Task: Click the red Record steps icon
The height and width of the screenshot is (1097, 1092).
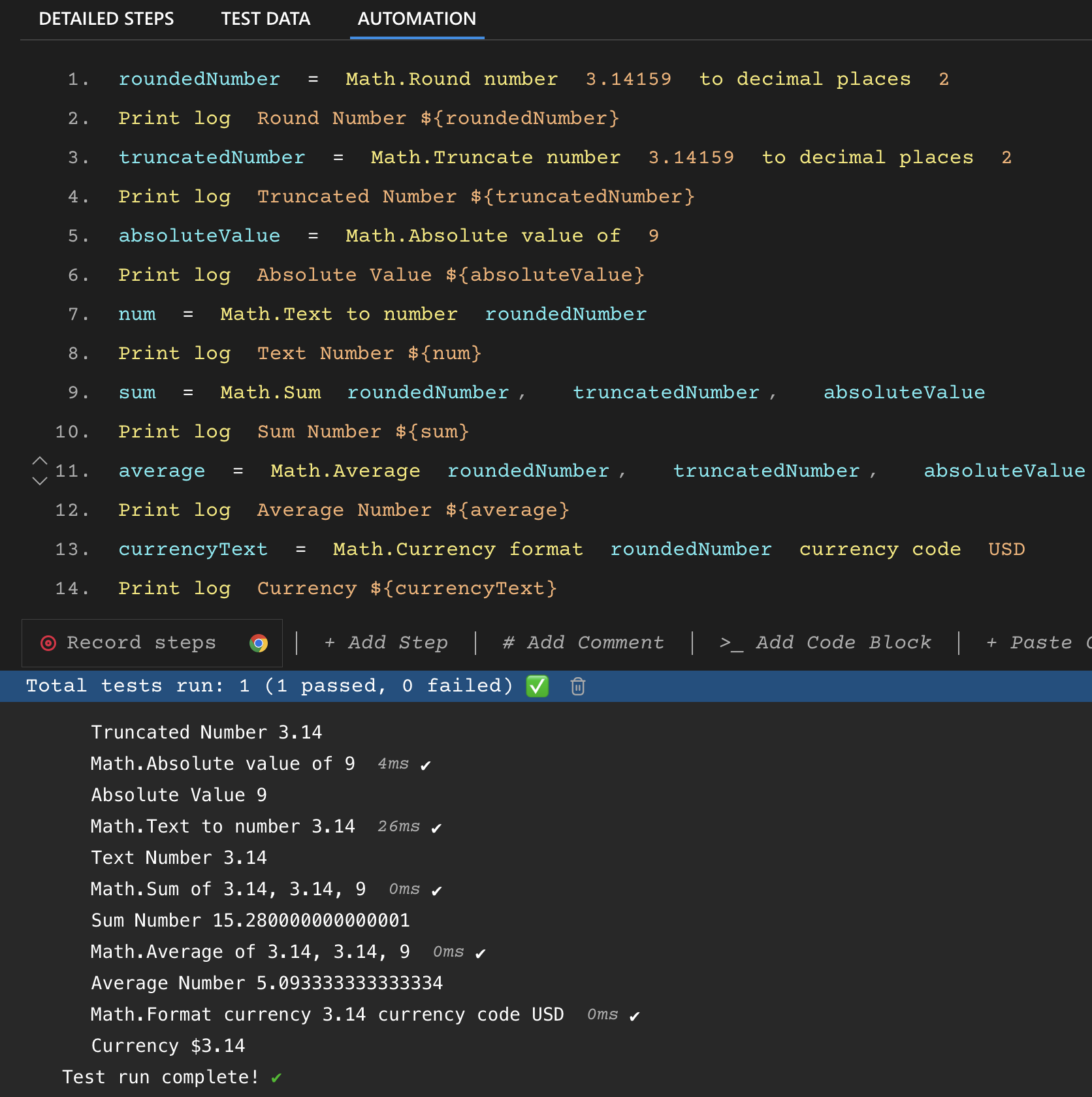Action: point(48,643)
